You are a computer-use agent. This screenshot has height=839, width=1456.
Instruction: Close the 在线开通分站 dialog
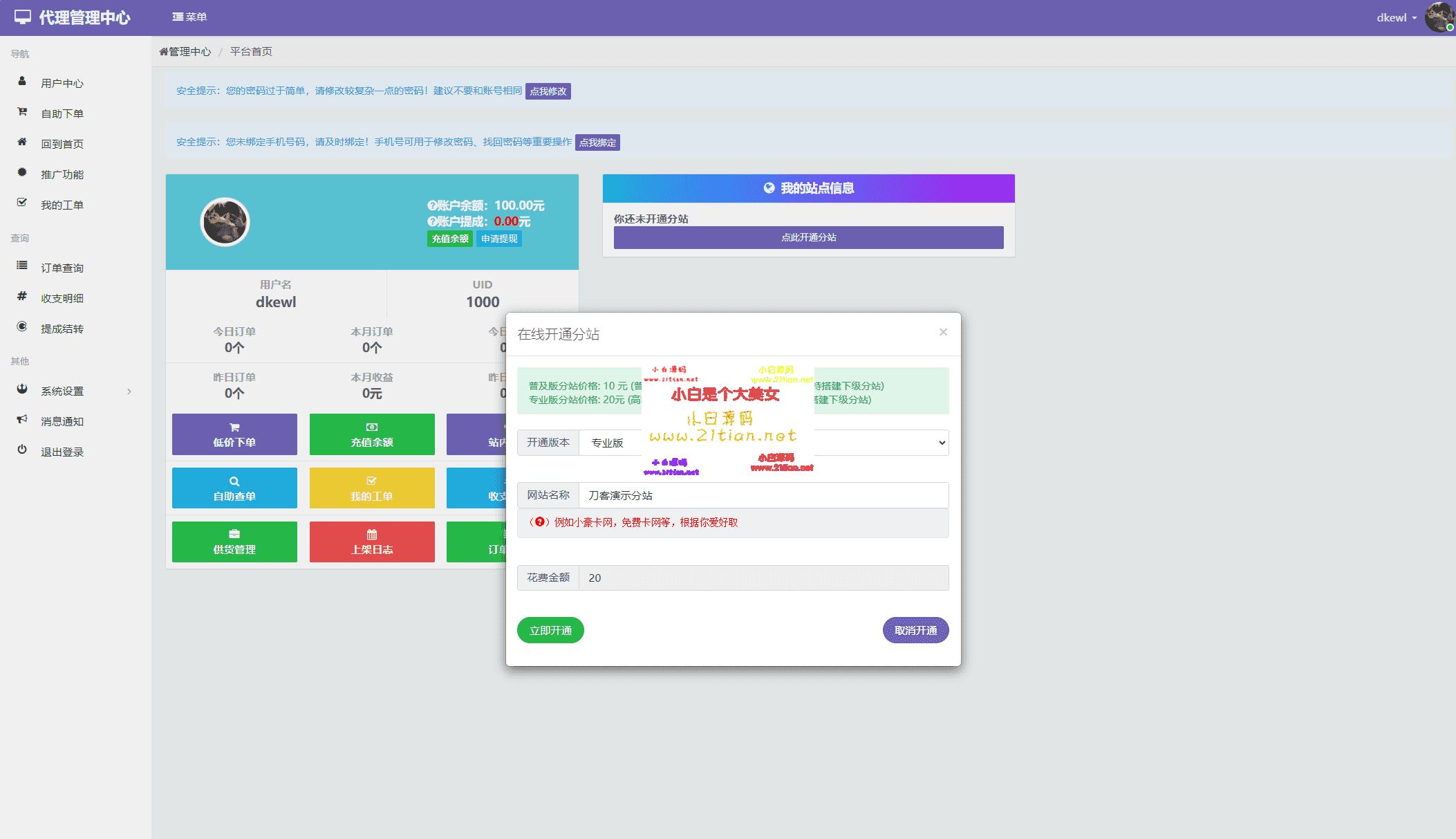943,332
